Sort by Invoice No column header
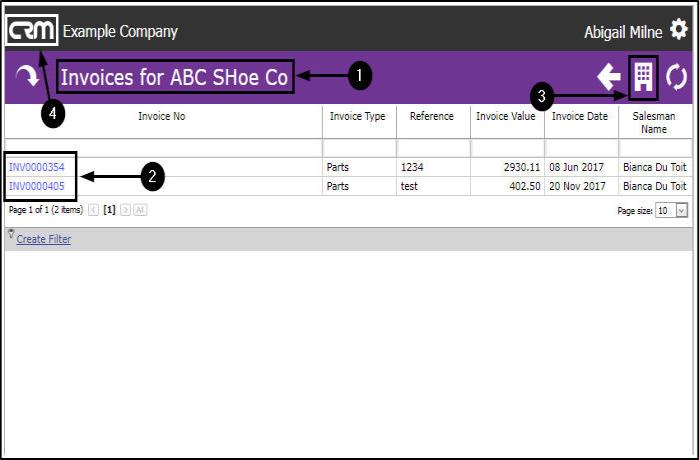Viewport: 699px width, 460px height. [161, 117]
